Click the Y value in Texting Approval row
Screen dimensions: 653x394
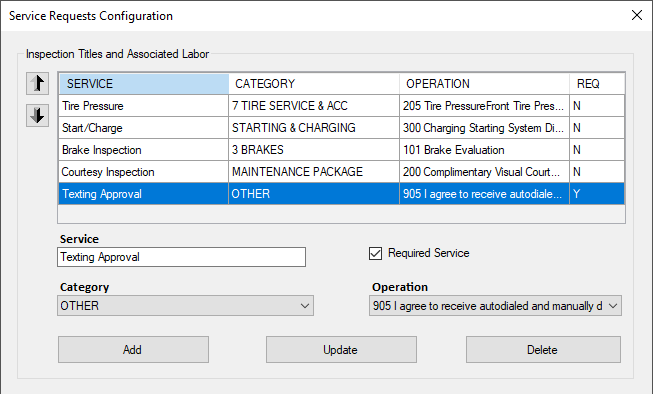[597, 194]
